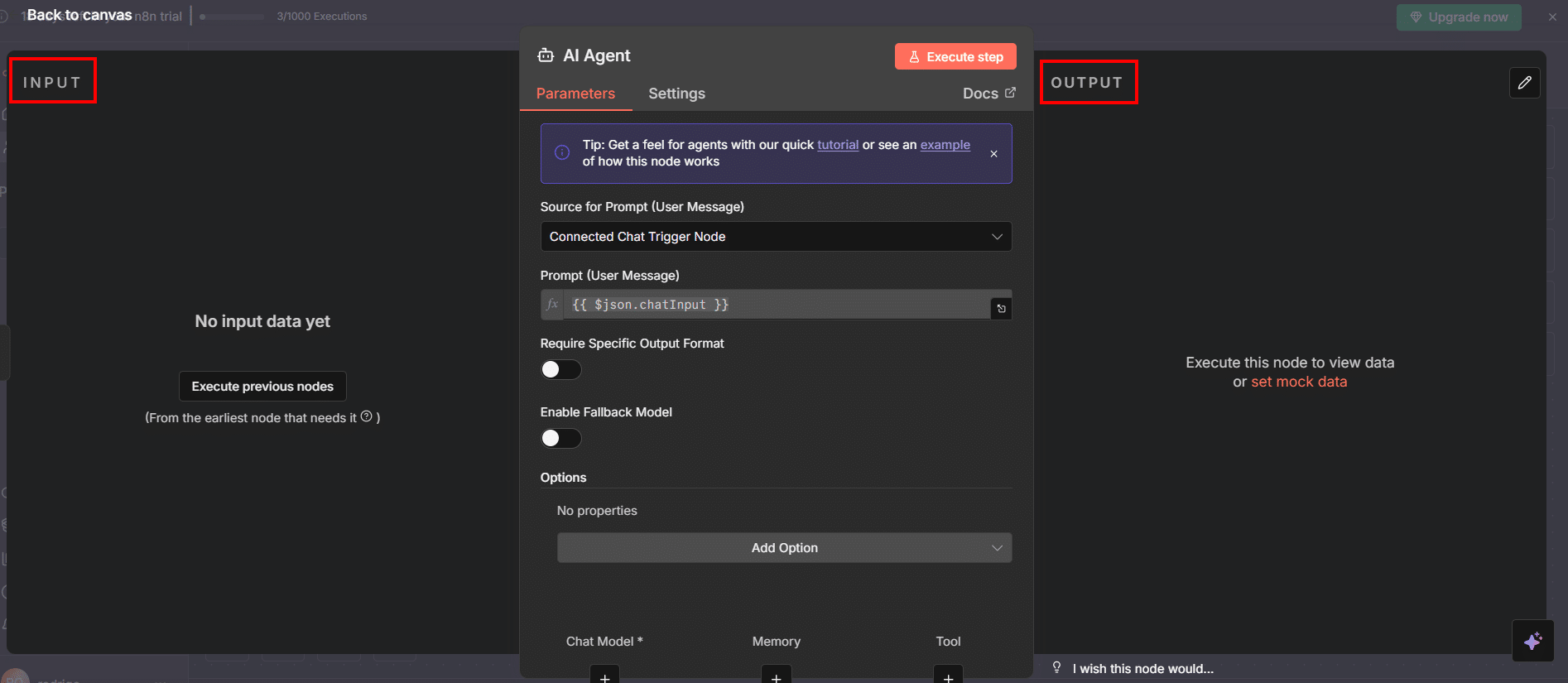
Task: Expand the Add Option dropdown
Action: click(784, 548)
